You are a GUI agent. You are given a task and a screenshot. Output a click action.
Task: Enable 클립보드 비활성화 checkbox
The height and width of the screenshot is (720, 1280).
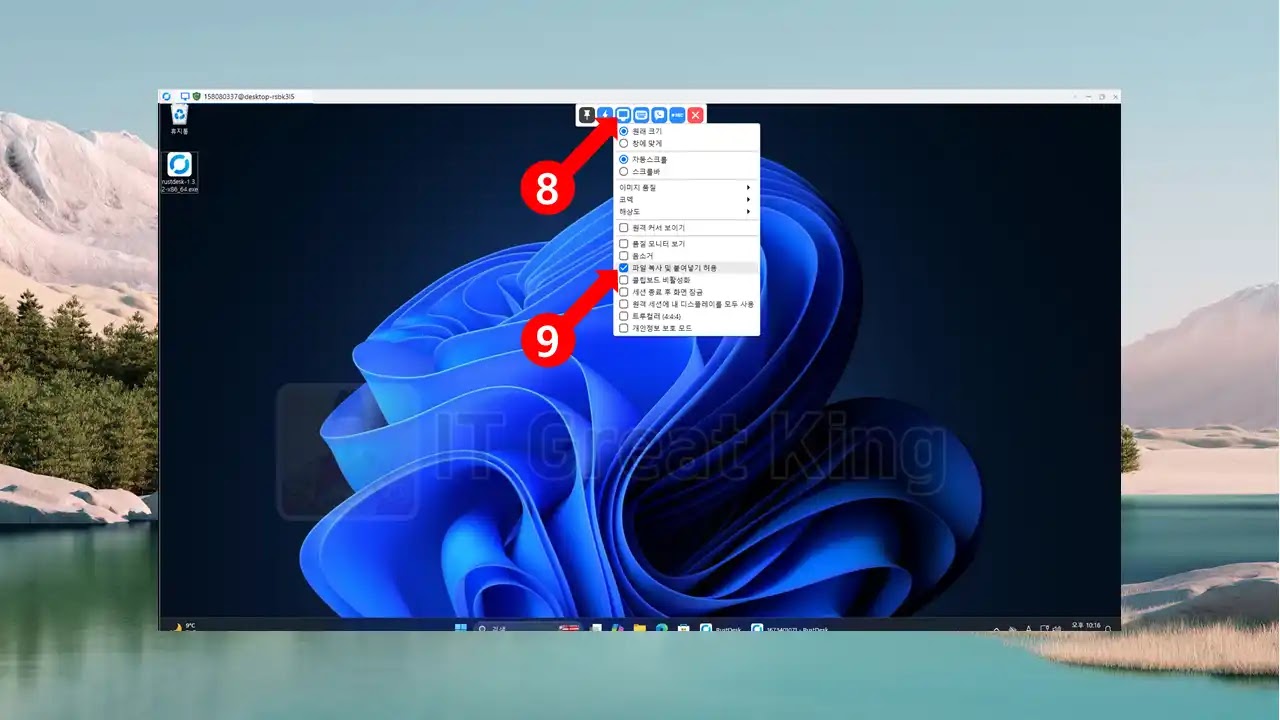click(624, 280)
